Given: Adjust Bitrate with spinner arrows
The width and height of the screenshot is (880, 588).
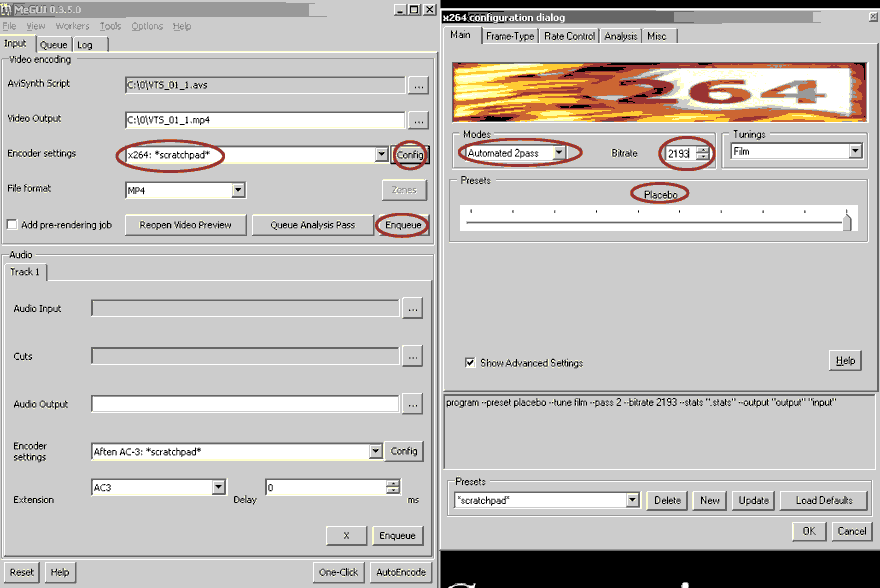Looking at the screenshot, I should 702,153.
